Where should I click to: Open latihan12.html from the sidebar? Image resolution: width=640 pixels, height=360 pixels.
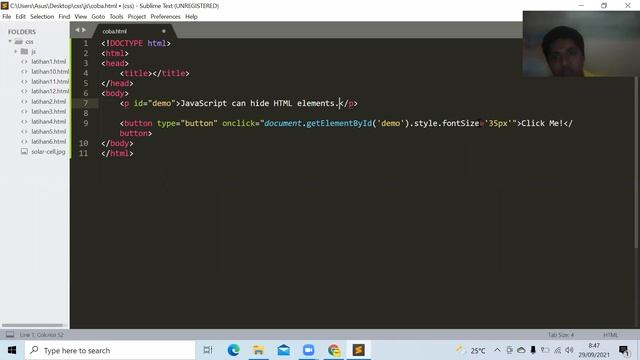[x=50, y=91]
